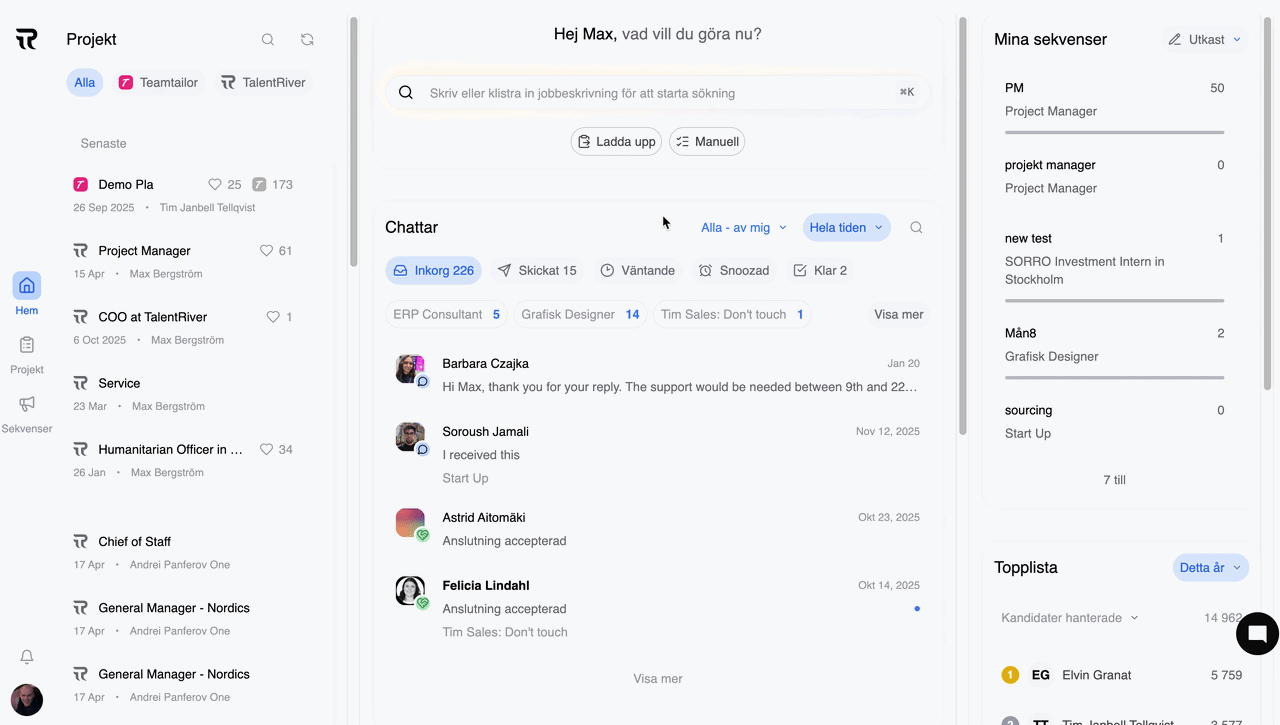The height and width of the screenshot is (725, 1280).
Task: Go to Hem home icon
Action: tap(27, 286)
